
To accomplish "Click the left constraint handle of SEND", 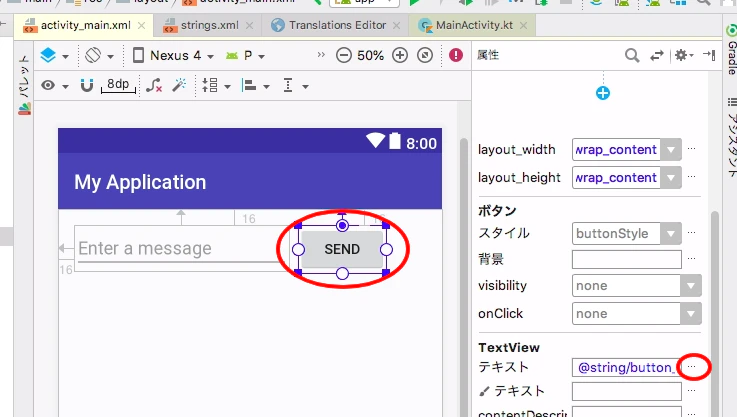I will [298, 250].
